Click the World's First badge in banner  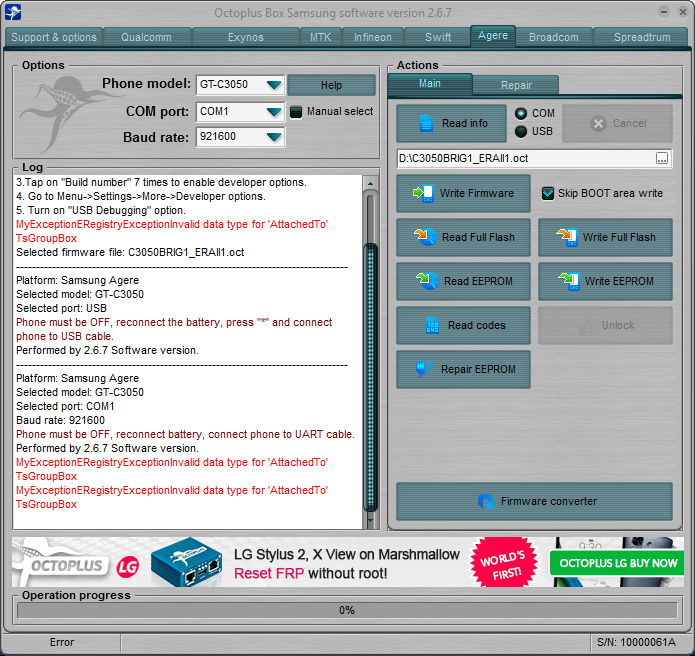click(504, 562)
